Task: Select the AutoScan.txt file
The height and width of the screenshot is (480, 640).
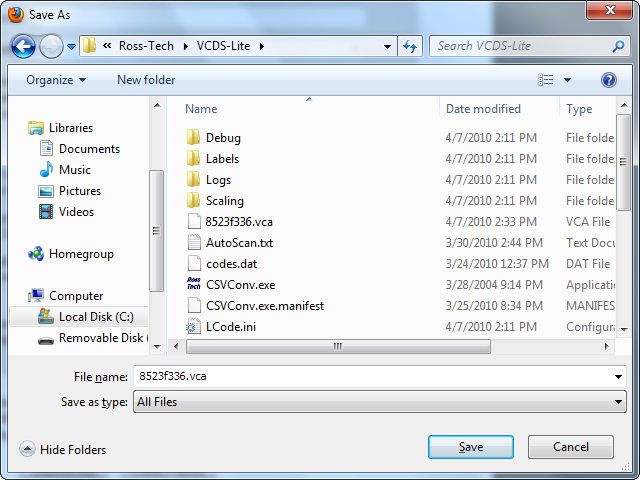Action: tap(239, 243)
